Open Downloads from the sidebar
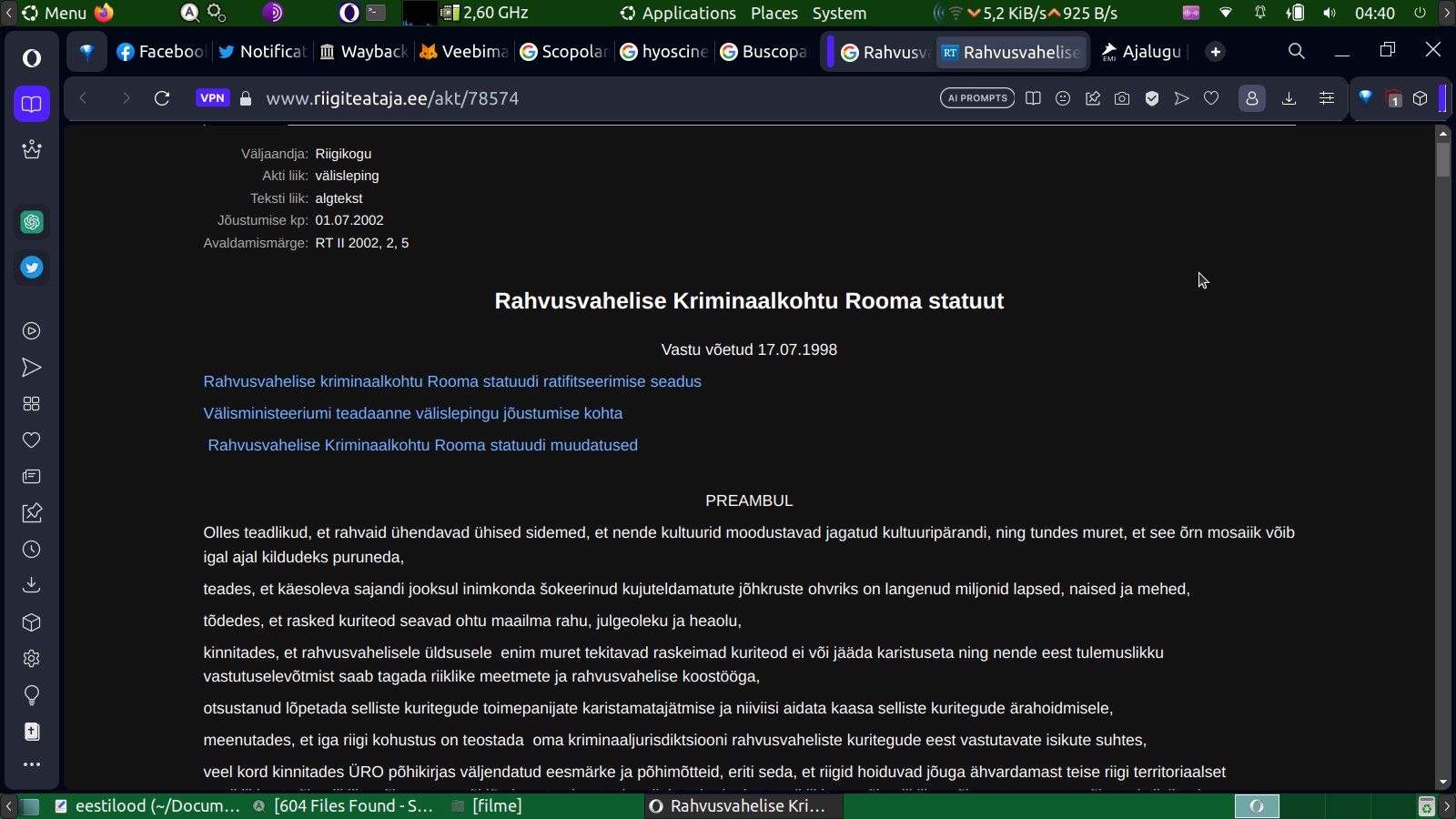The height and width of the screenshot is (819, 1456). pos(32,585)
